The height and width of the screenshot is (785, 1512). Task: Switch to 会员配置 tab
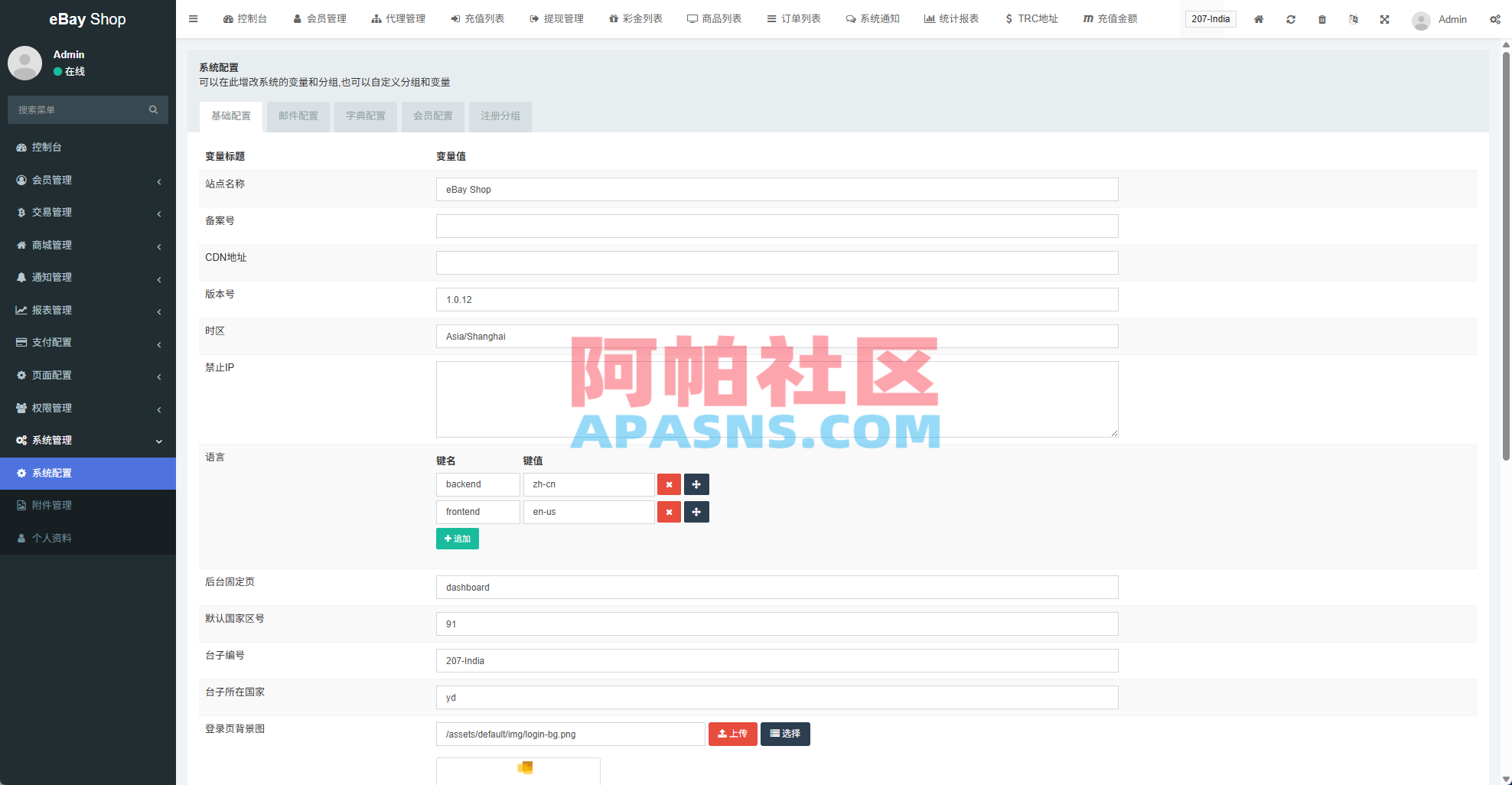(x=433, y=116)
